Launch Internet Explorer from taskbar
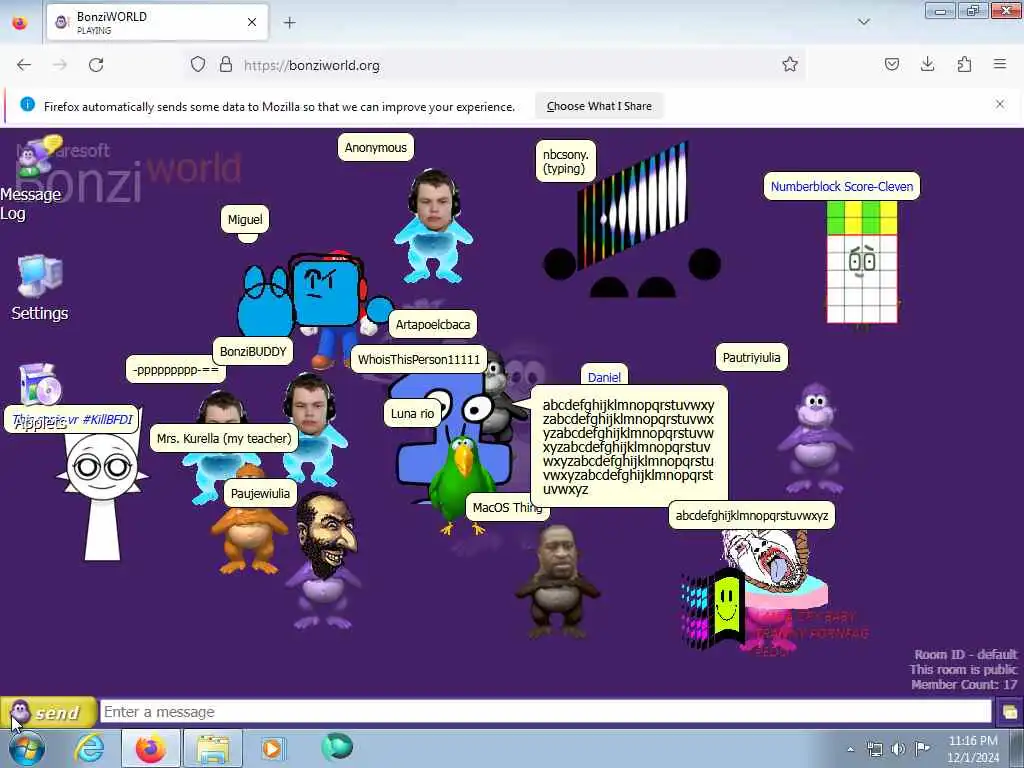 (89, 748)
